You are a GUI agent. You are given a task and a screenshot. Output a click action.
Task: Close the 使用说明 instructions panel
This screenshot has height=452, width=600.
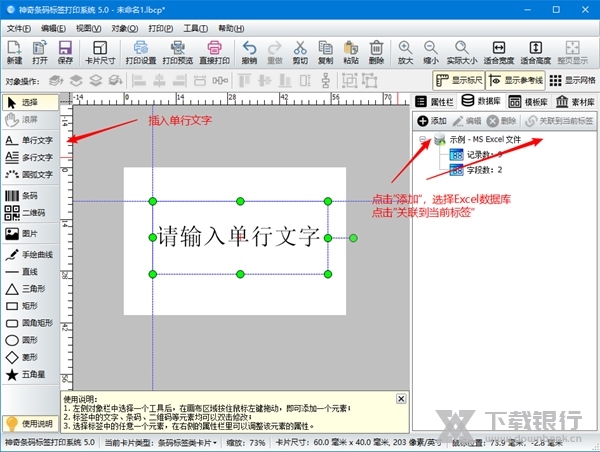click(x=401, y=399)
